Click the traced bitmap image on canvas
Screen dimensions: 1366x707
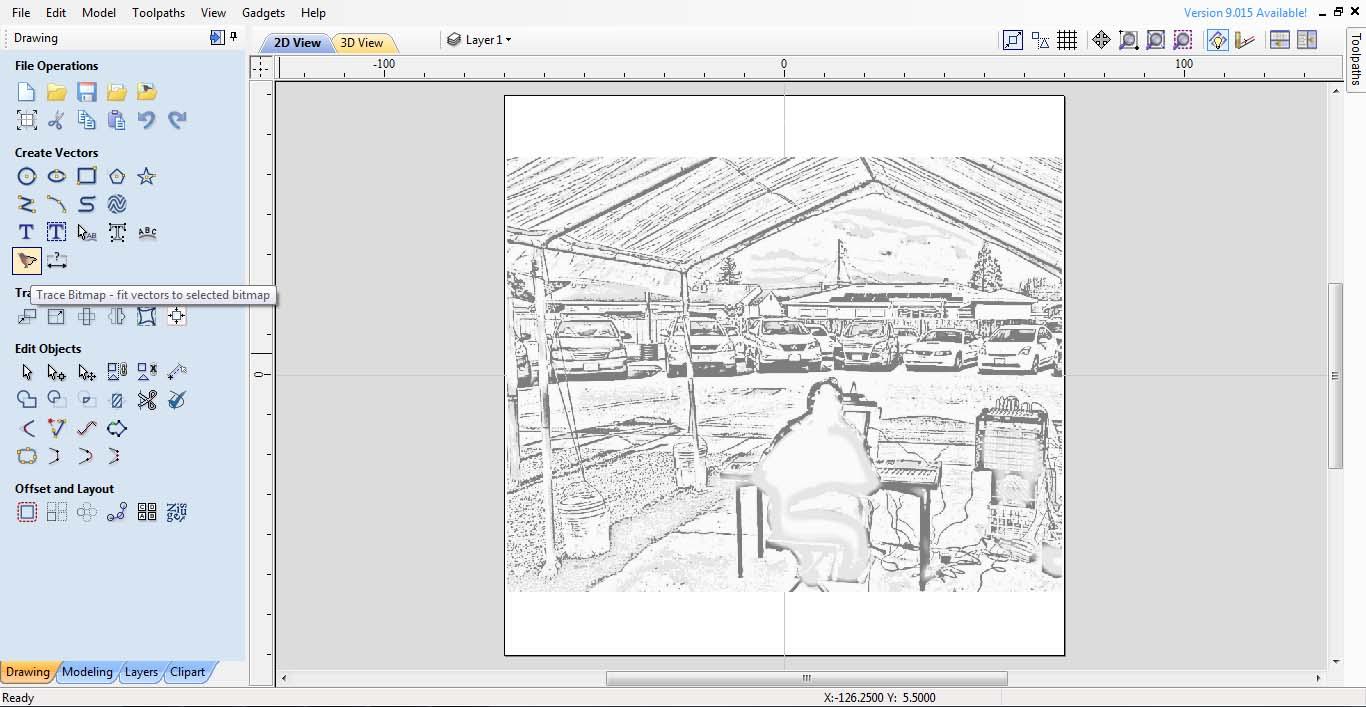pos(784,374)
